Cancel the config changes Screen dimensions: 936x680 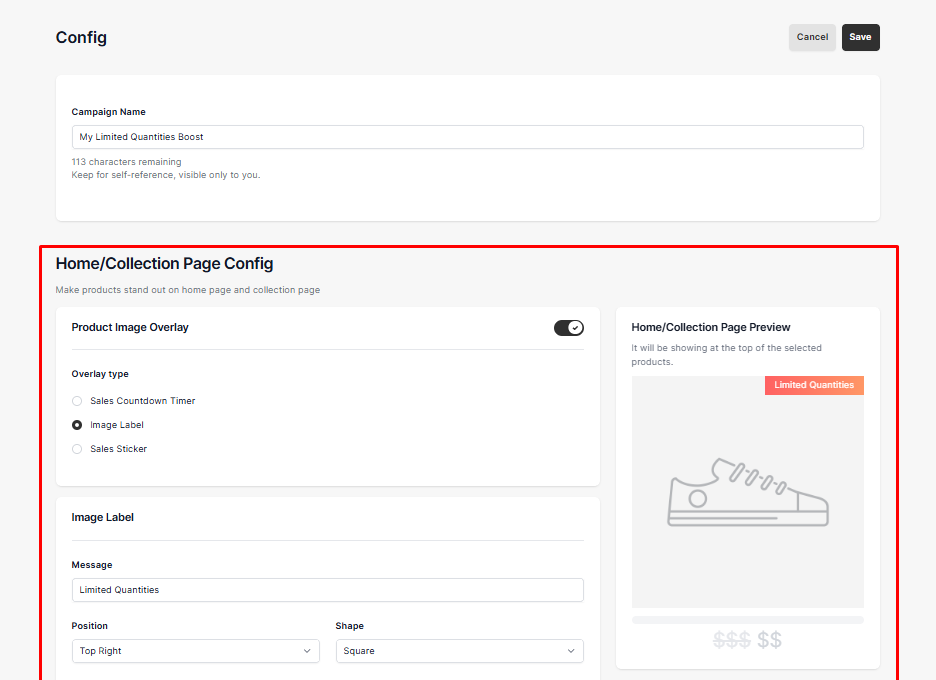click(x=812, y=37)
